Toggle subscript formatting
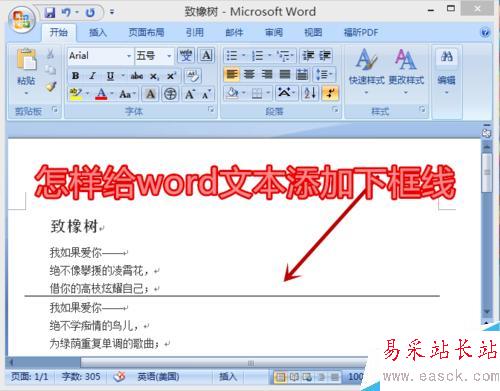Image resolution: width=500 pixels, height=391 pixels. coord(154,76)
